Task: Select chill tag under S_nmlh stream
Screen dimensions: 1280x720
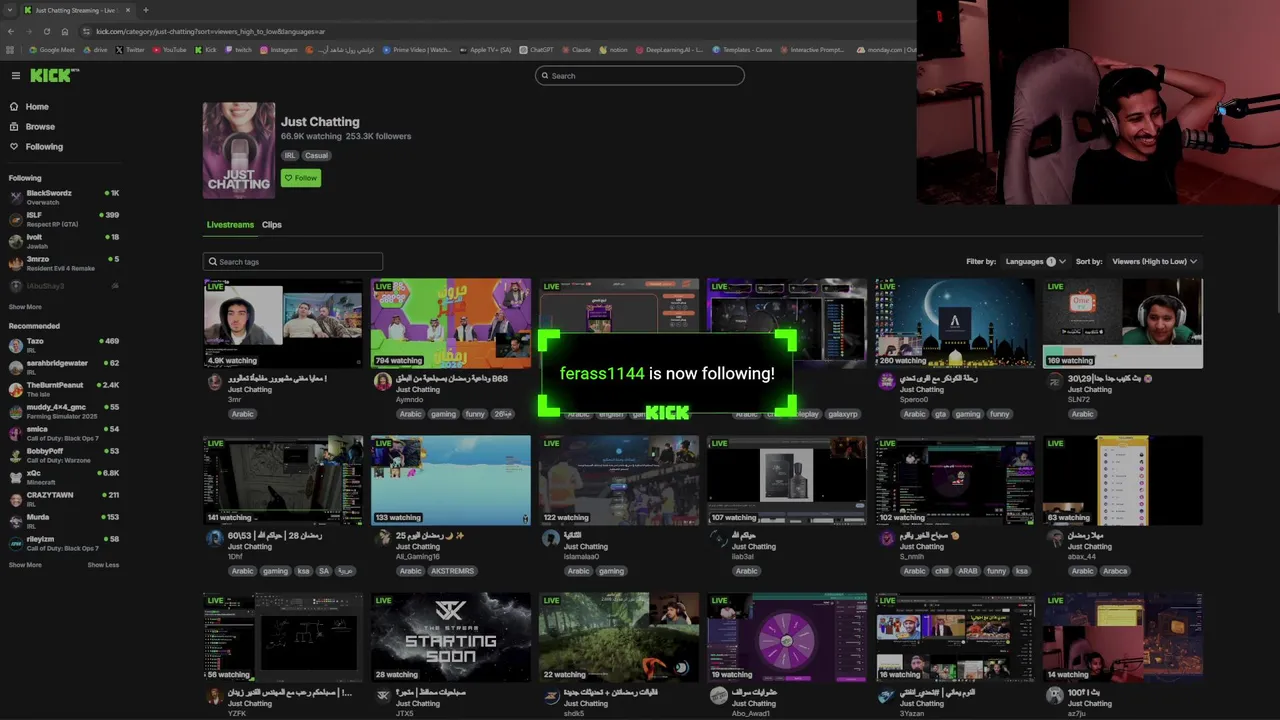Action: point(942,571)
